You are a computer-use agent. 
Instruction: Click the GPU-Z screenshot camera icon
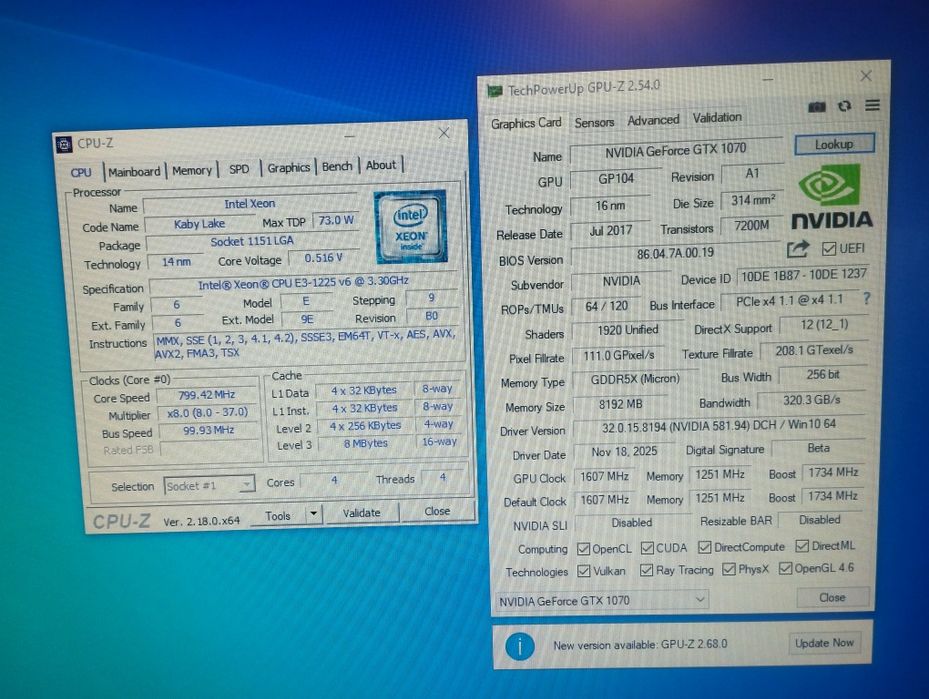(816, 107)
